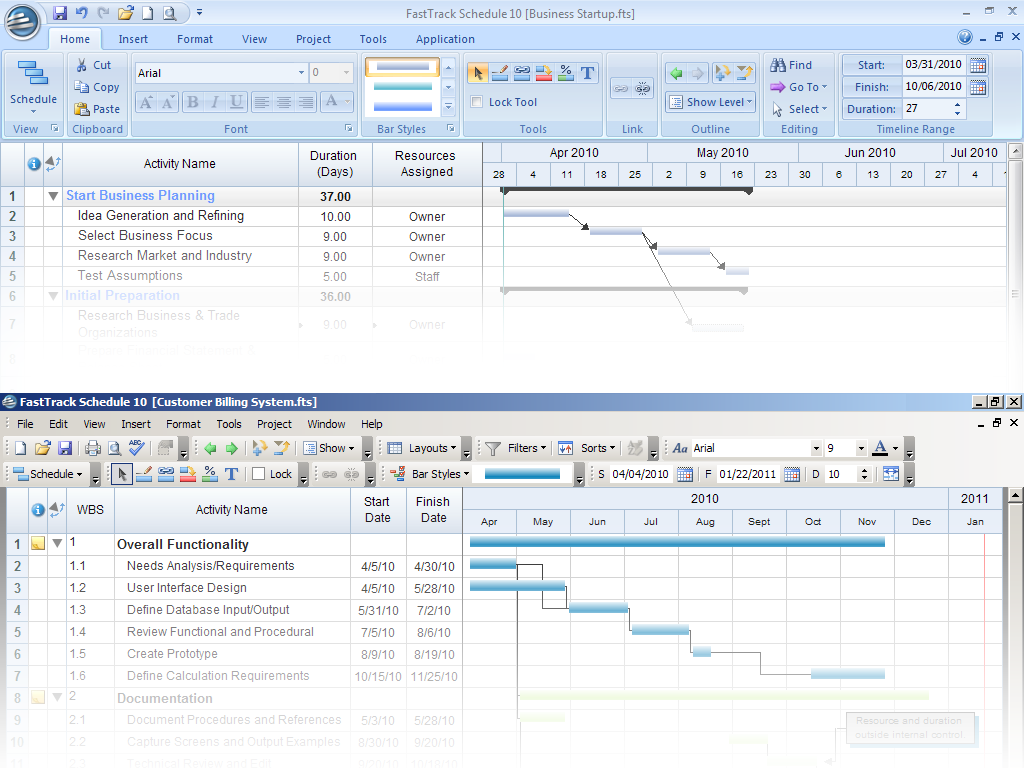This screenshot has width=1024, height=768.
Task: Open calendar picker next to Start date 03/31/2010
Action: (x=978, y=65)
